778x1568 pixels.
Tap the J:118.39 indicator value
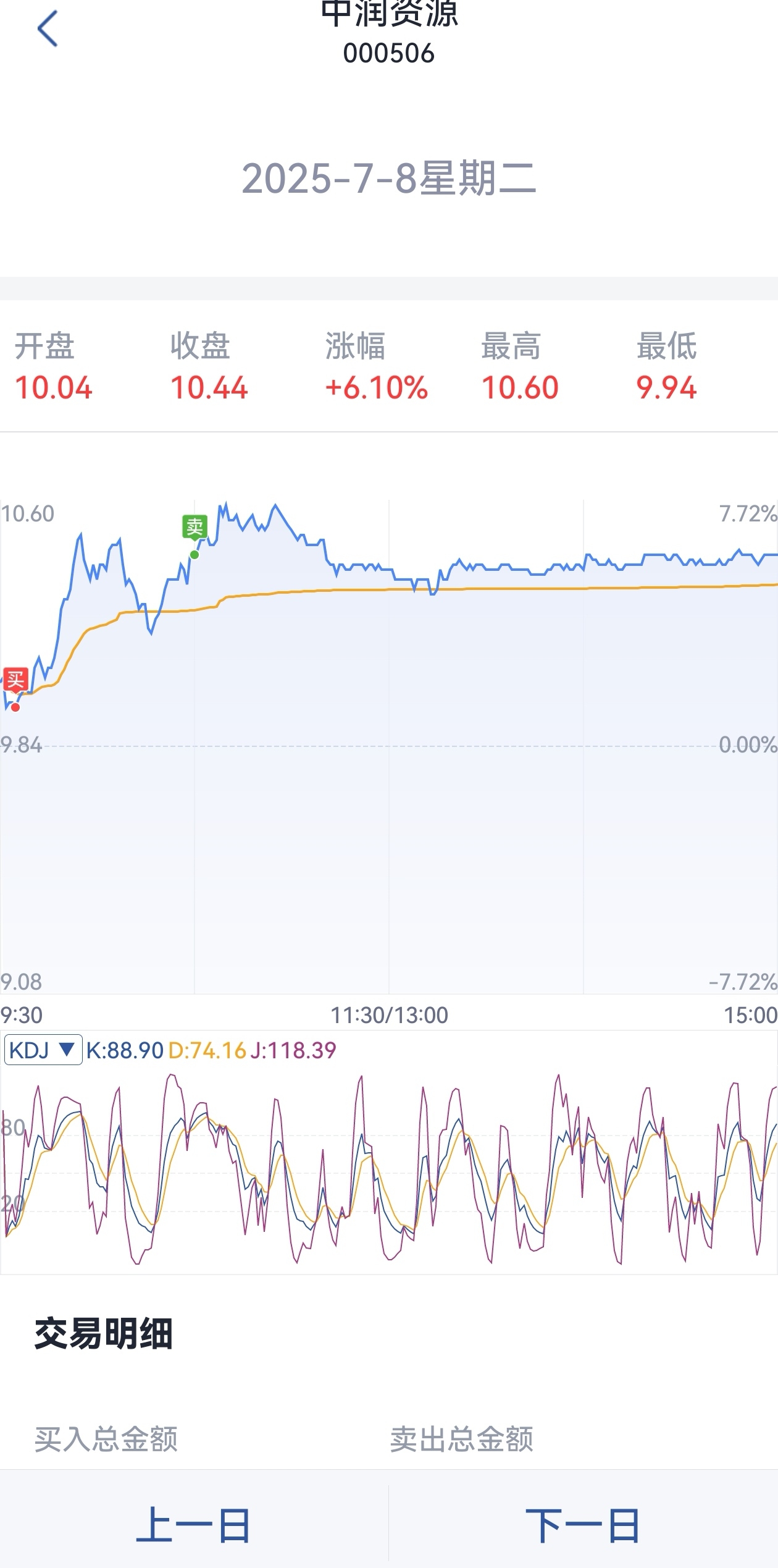(293, 1050)
